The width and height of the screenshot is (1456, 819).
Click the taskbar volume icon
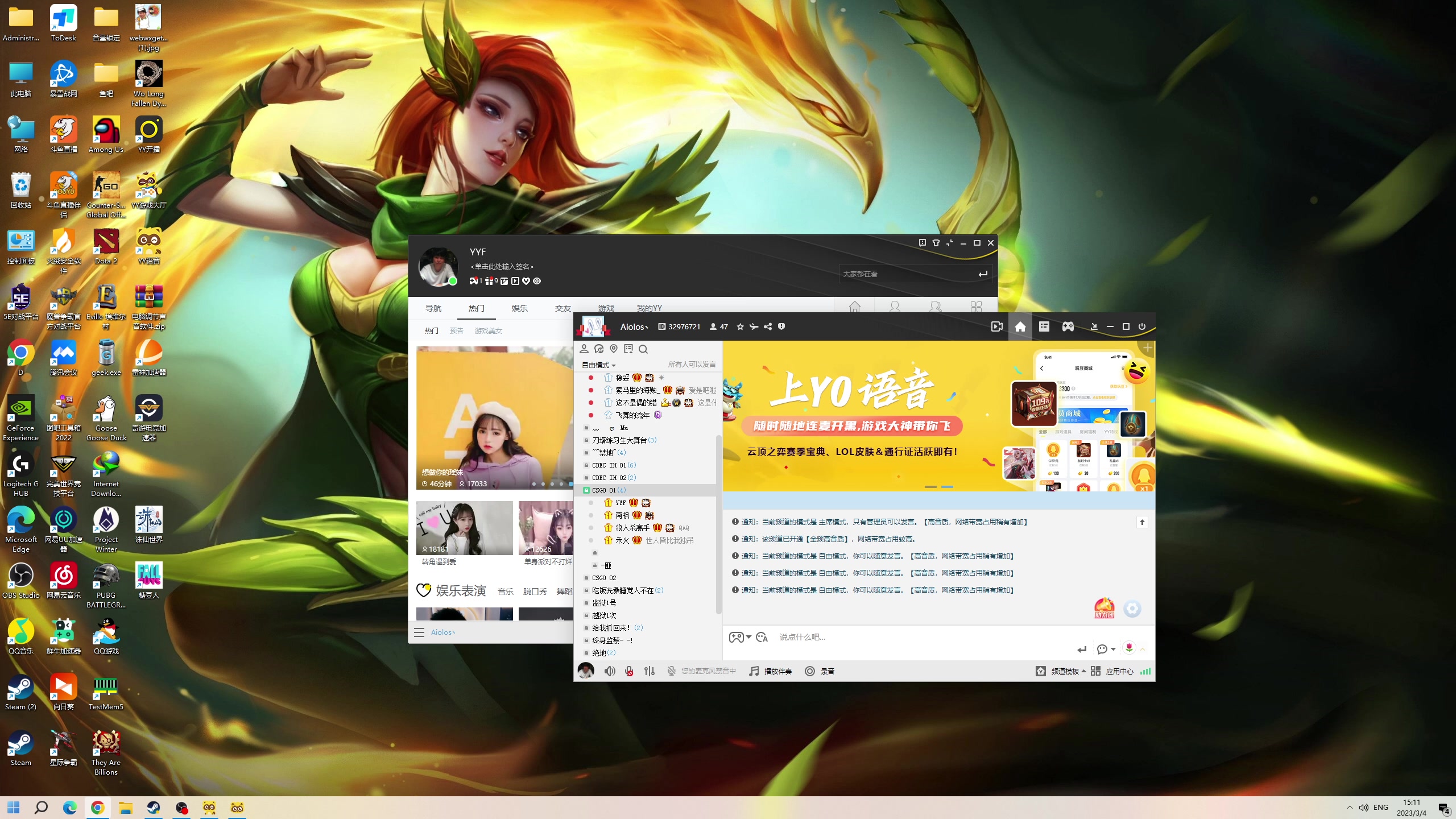(x=1363, y=808)
